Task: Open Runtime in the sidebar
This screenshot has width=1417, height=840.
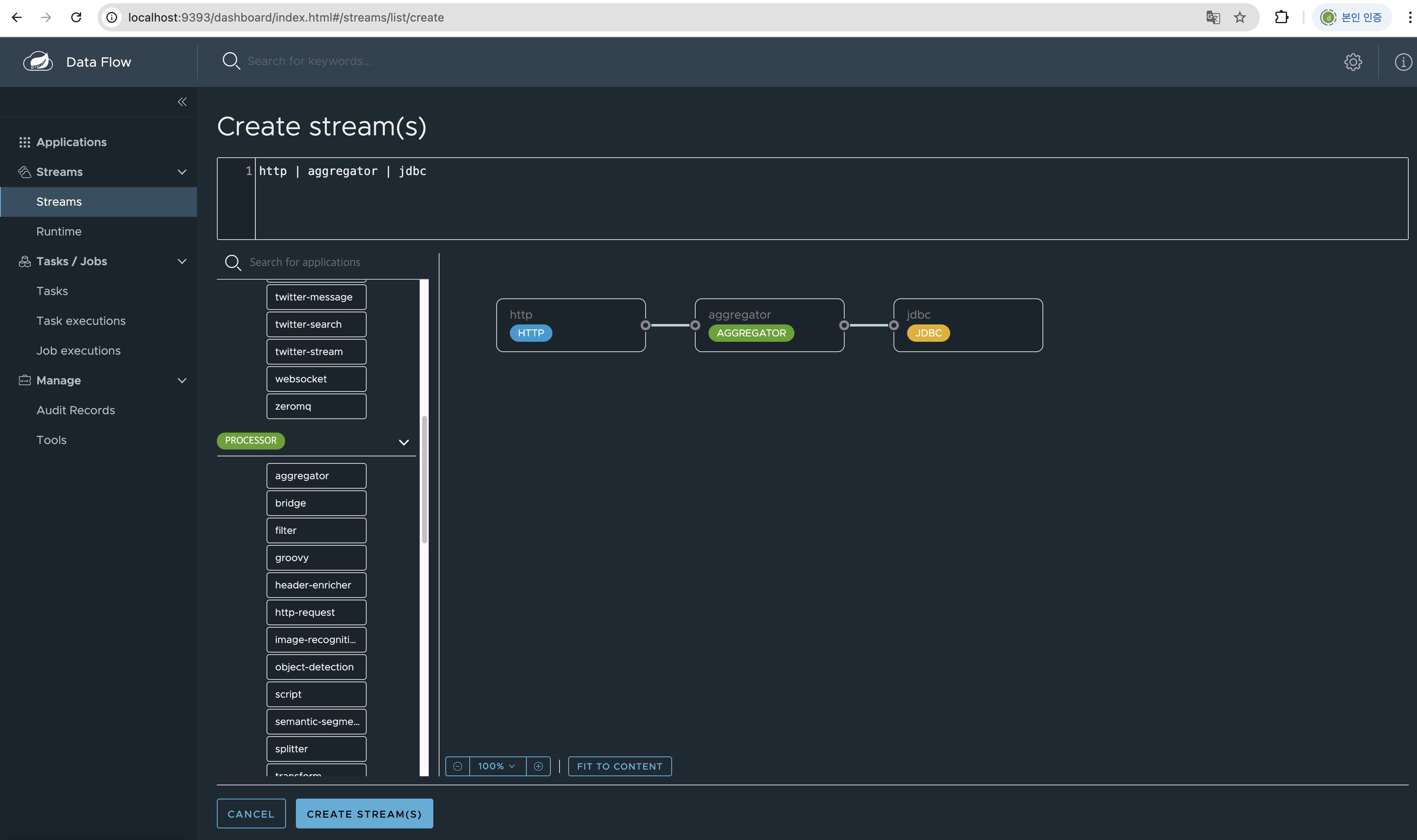Action: (59, 231)
